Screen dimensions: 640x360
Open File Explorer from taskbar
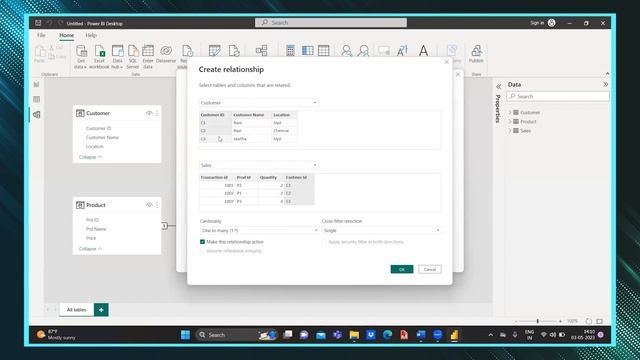pyautogui.click(x=354, y=335)
